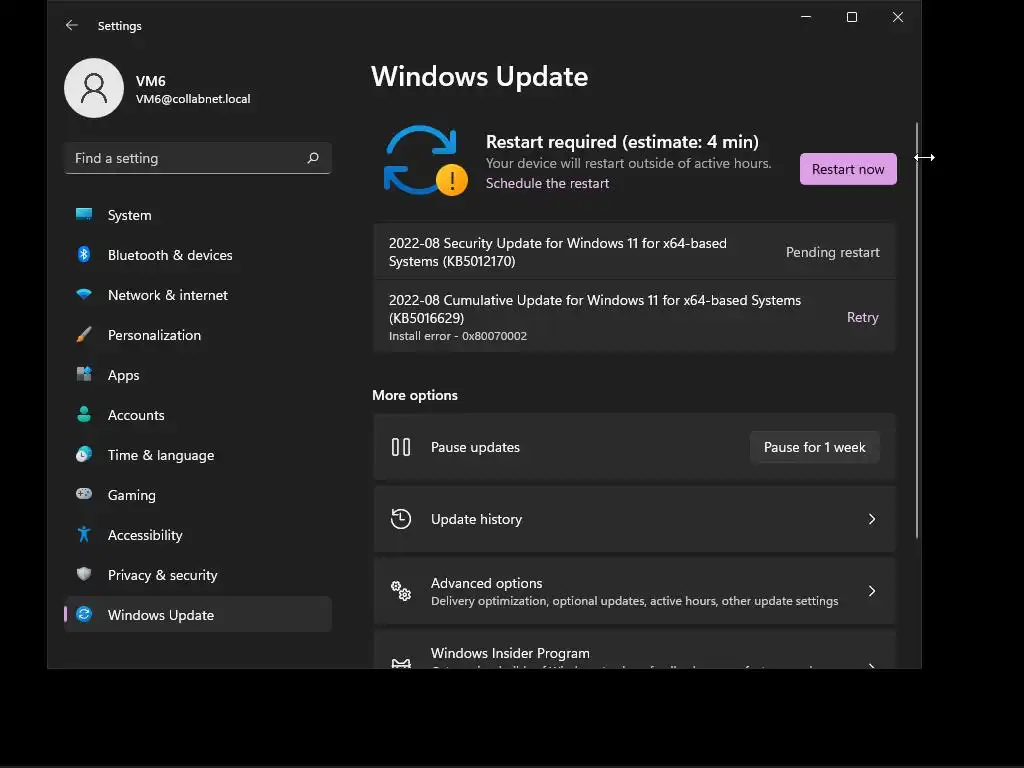This screenshot has height=768, width=1024.
Task: Retry the KB5016629 cumulative update
Action: click(x=862, y=317)
